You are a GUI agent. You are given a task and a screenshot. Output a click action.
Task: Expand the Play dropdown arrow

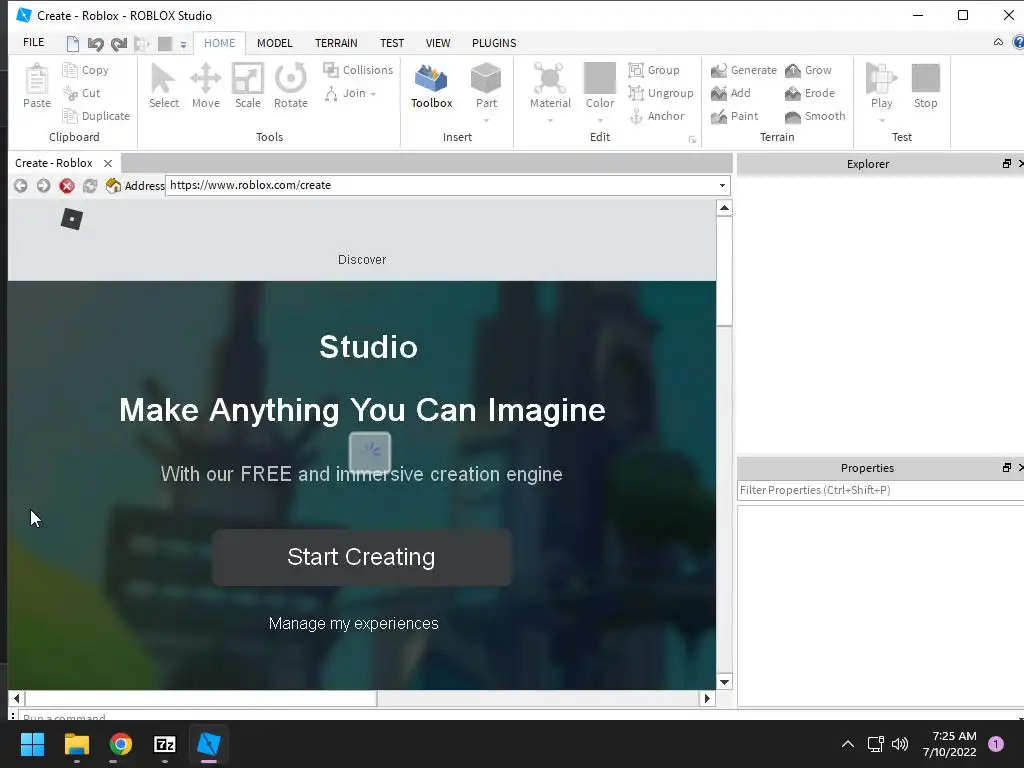[x=882, y=120]
